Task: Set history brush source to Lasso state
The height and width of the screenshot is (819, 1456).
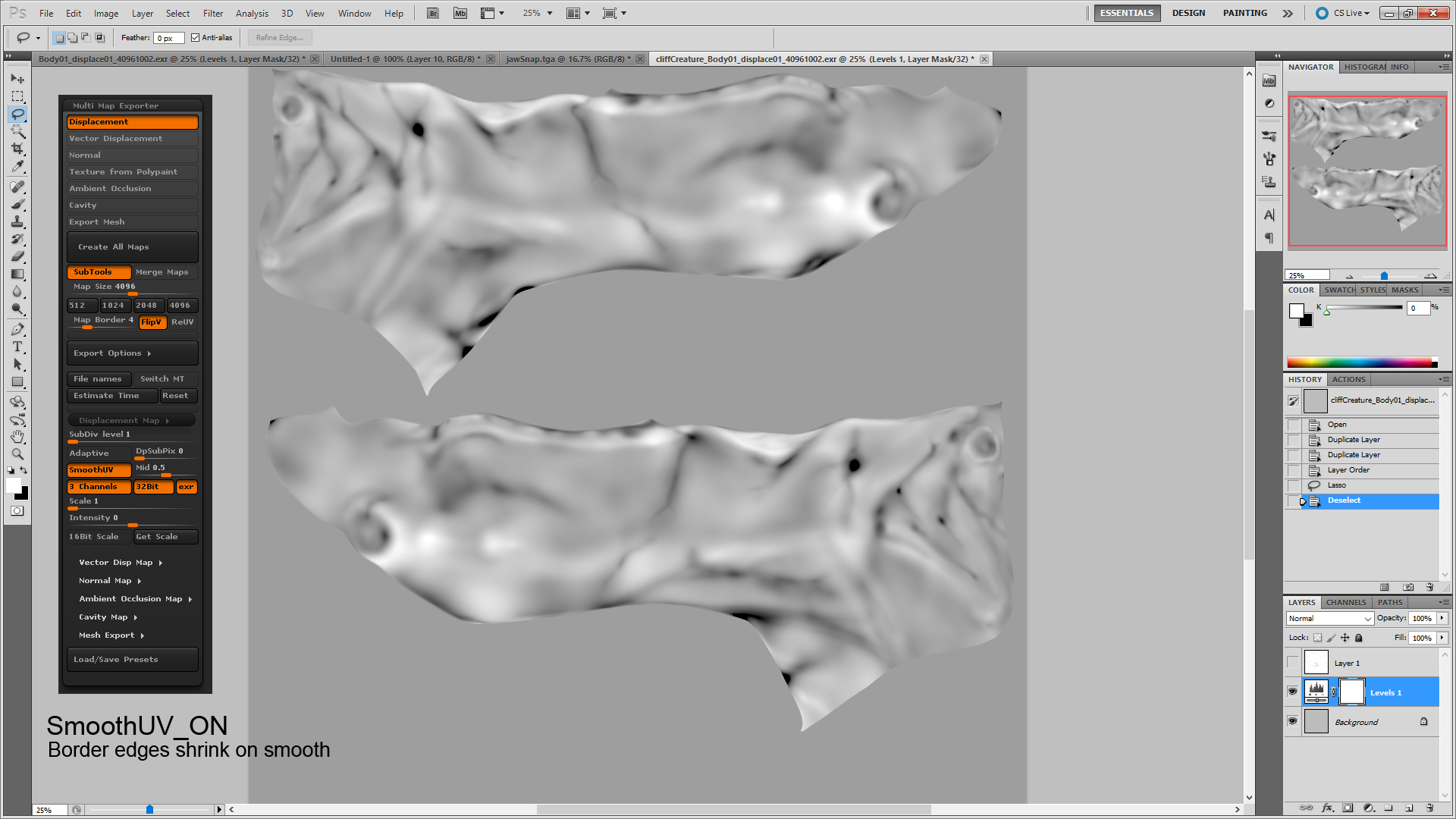Action: coord(1294,485)
